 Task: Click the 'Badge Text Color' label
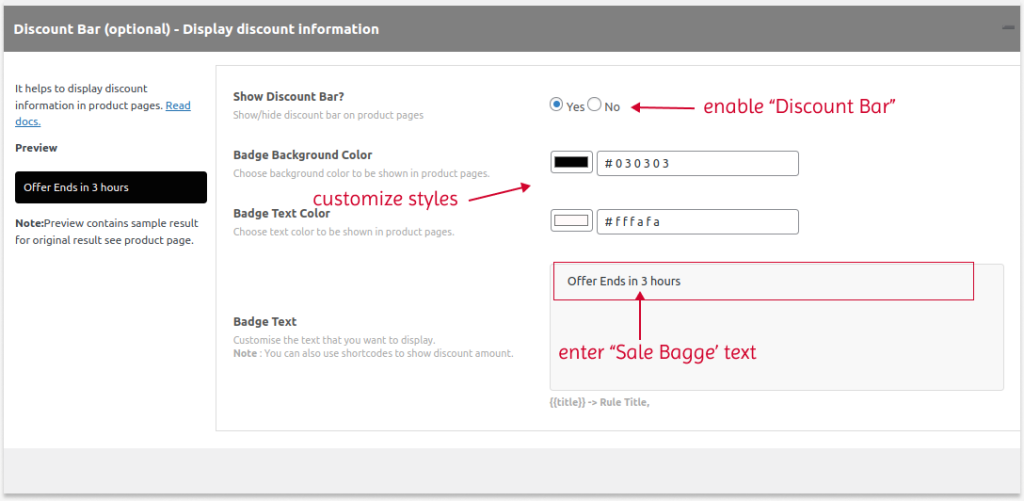click(x=281, y=214)
